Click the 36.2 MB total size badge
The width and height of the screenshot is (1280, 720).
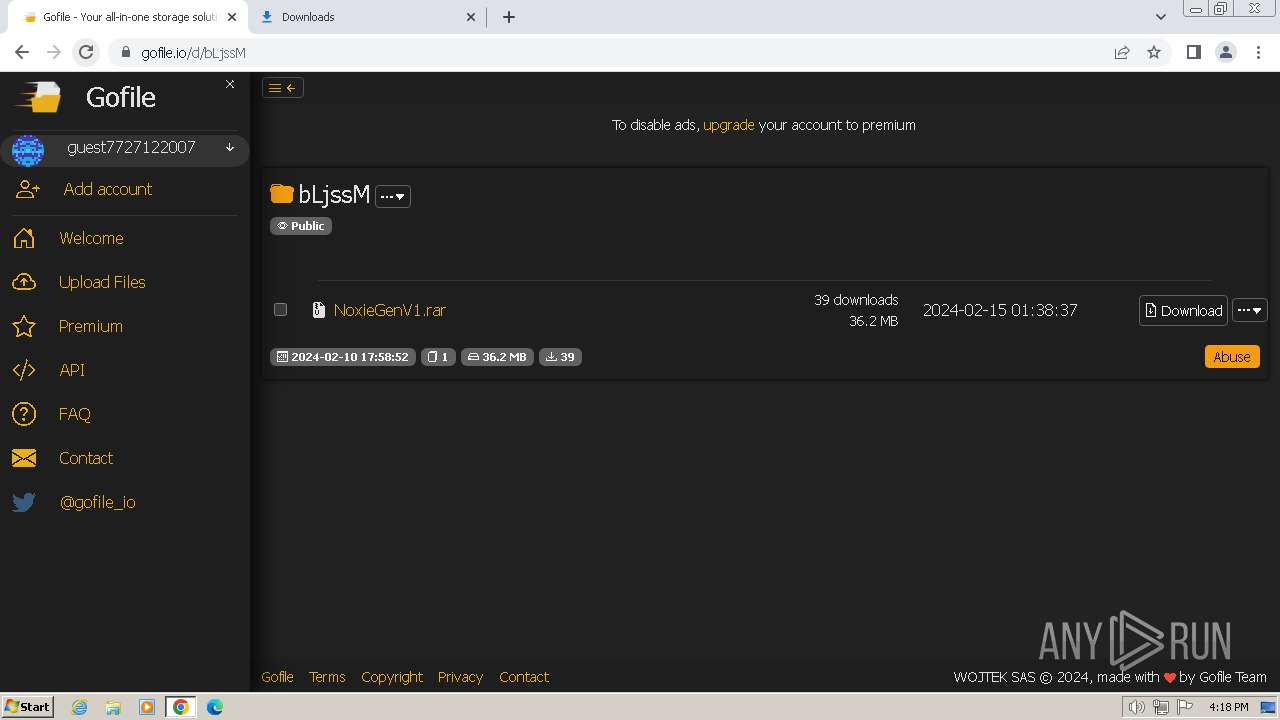[x=497, y=357]
